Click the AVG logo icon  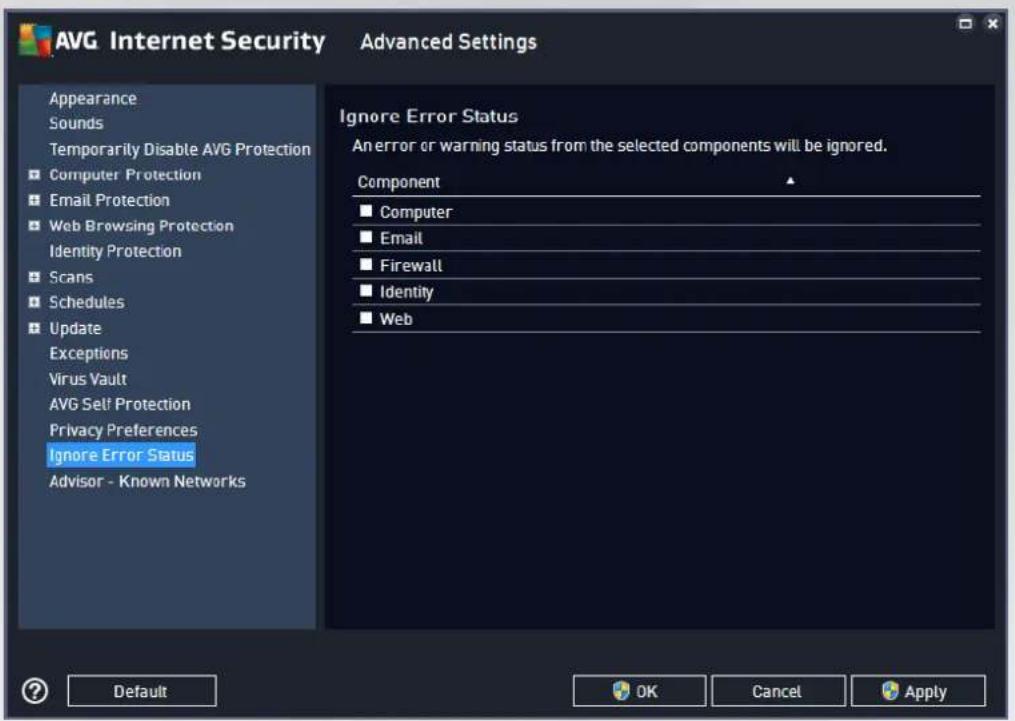point(35,40)
